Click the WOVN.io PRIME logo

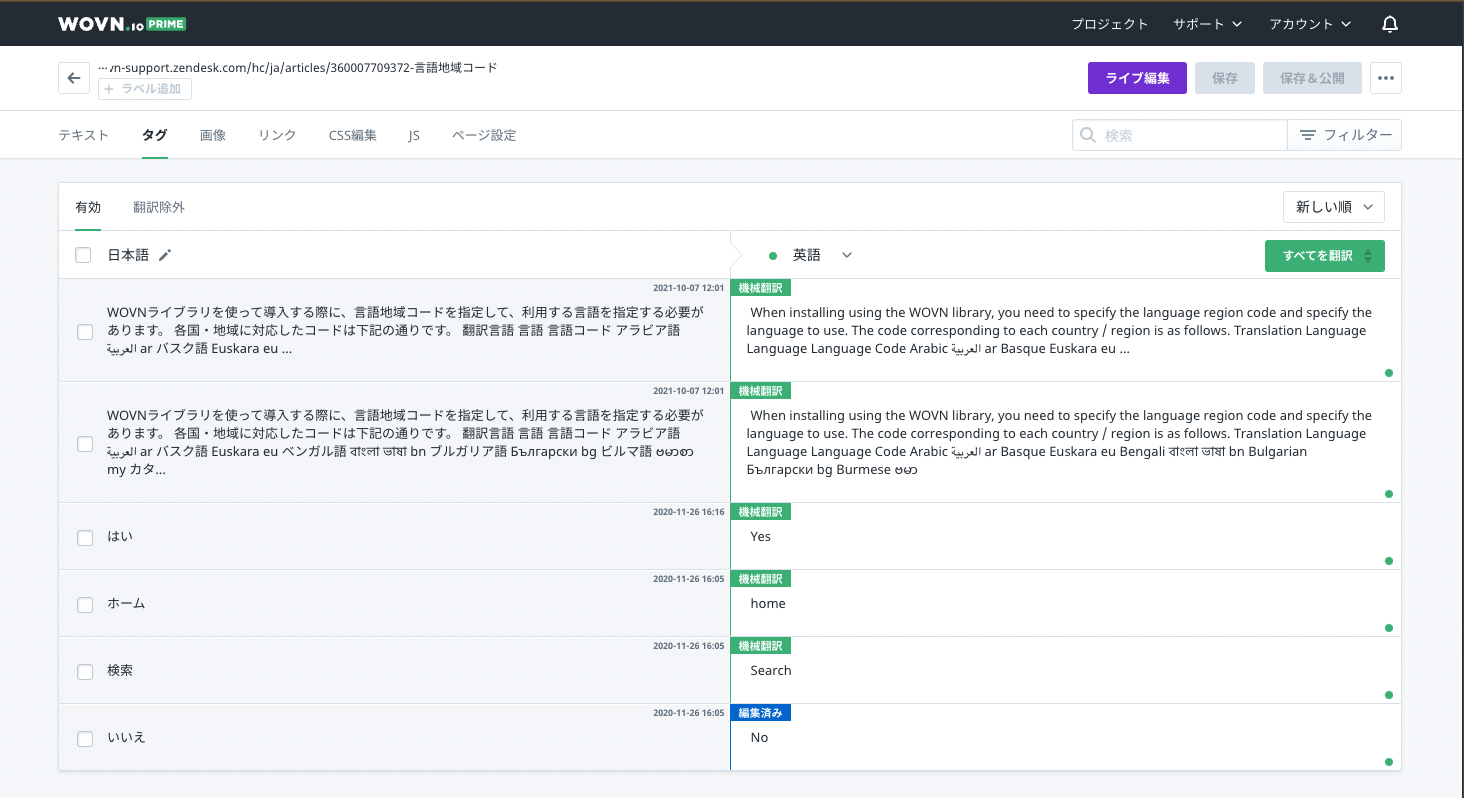(x=121, y=24)
